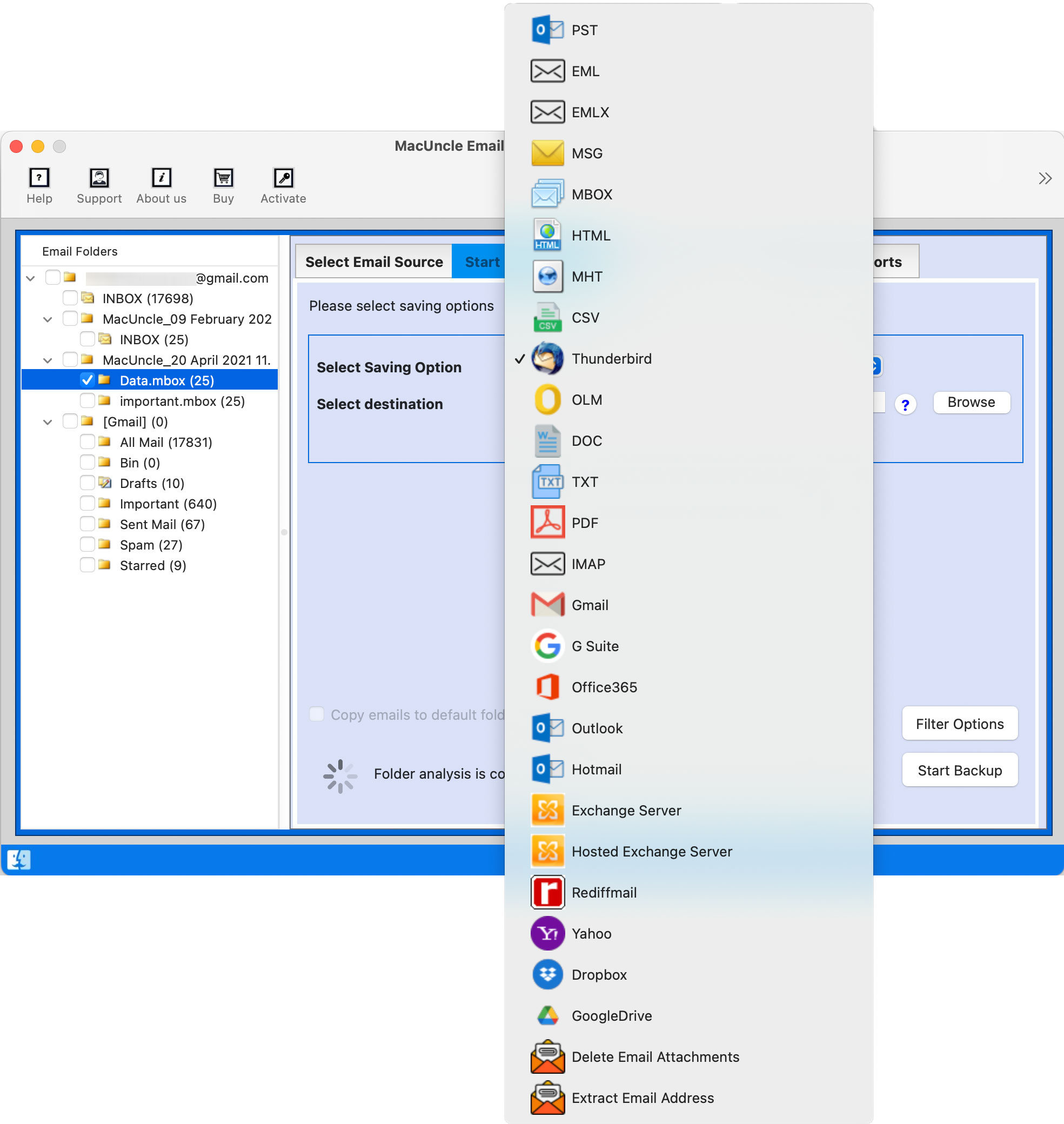
Task: Check the important.mbox folder checkbox
Action: click(x=88, y=400)
